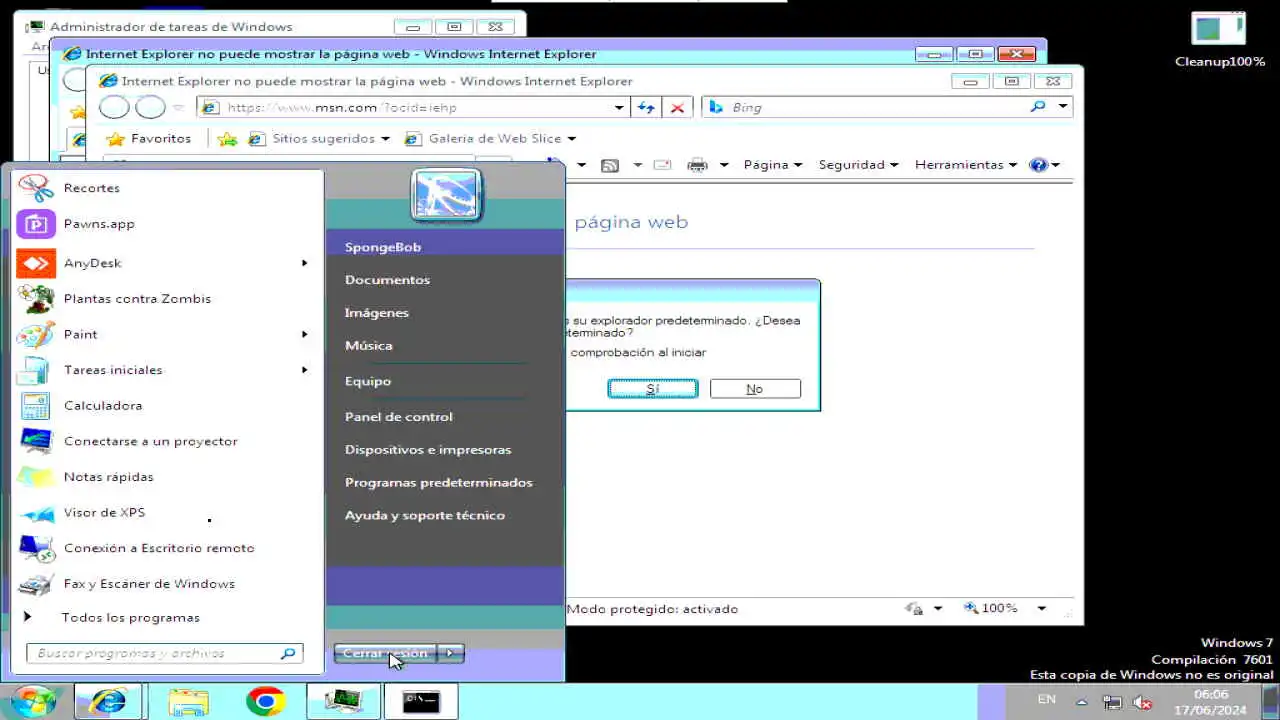Click the Windows Start orb
1280x720 pixels.
pyautogui.click(x=35, y=701)
